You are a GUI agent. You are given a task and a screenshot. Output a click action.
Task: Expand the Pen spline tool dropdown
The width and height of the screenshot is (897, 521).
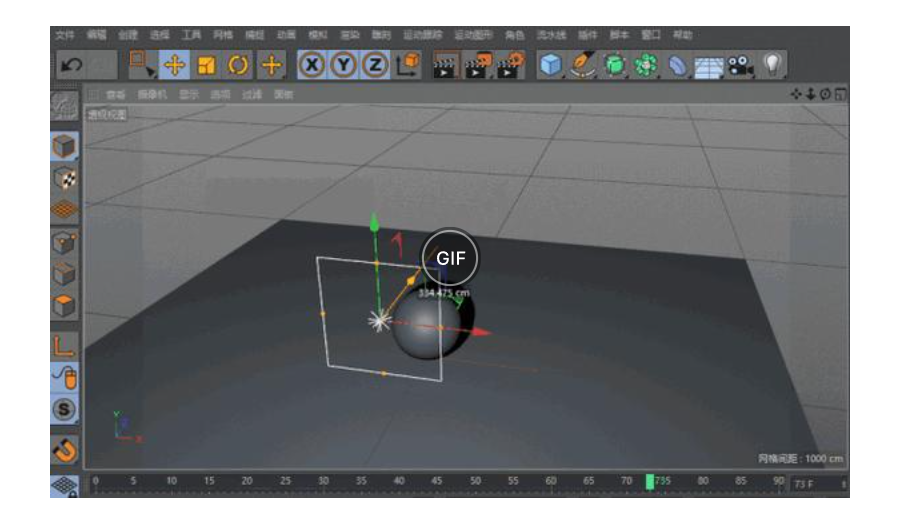(583, 66)
